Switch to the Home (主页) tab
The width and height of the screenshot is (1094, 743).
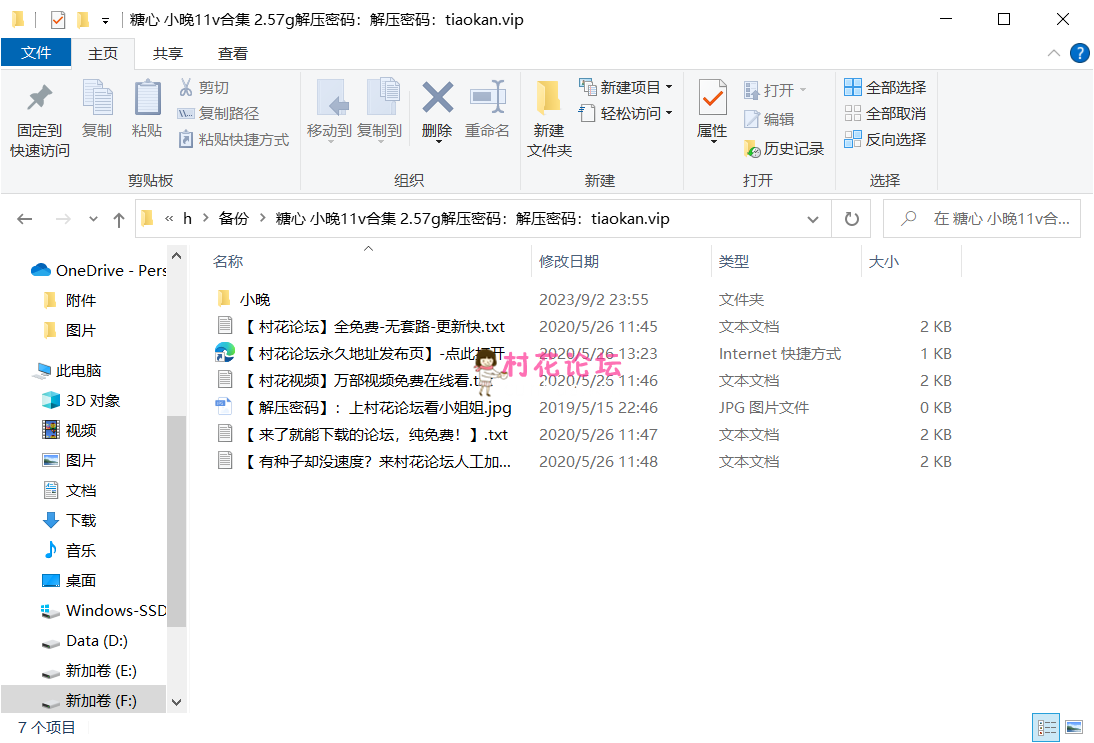coord(103,54)
